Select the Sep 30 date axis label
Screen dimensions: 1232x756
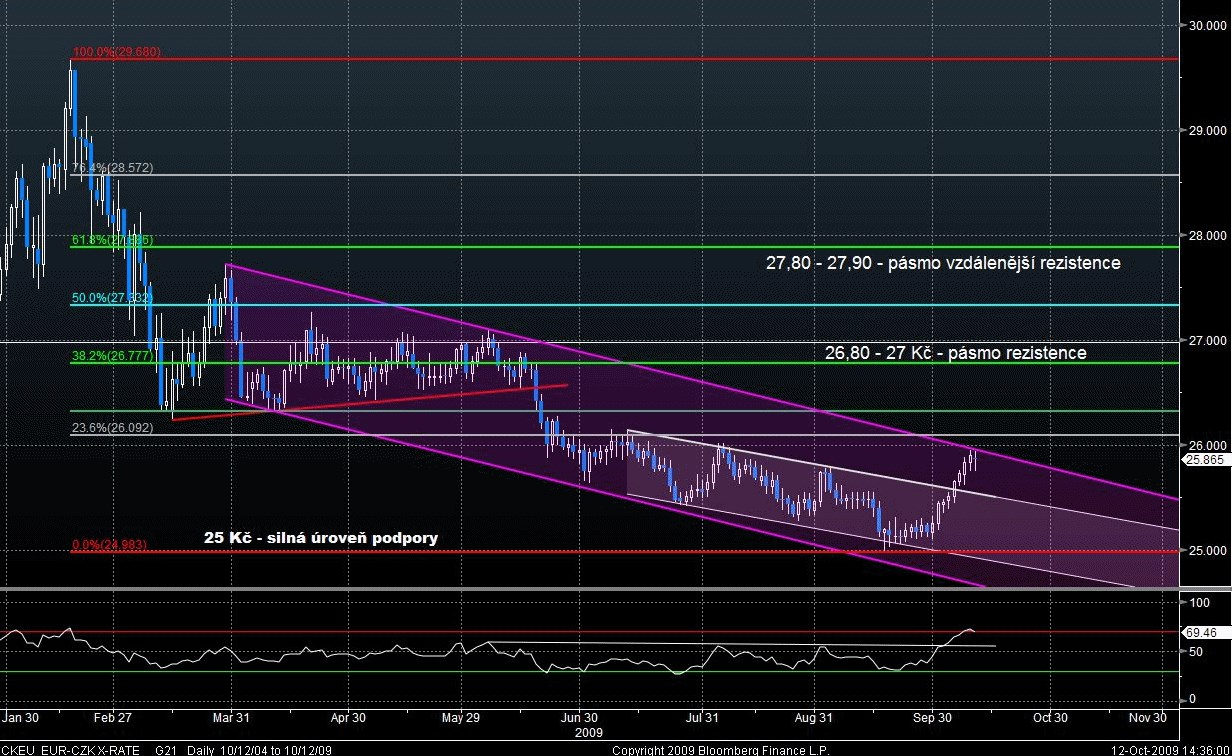[x=931, y=718]
